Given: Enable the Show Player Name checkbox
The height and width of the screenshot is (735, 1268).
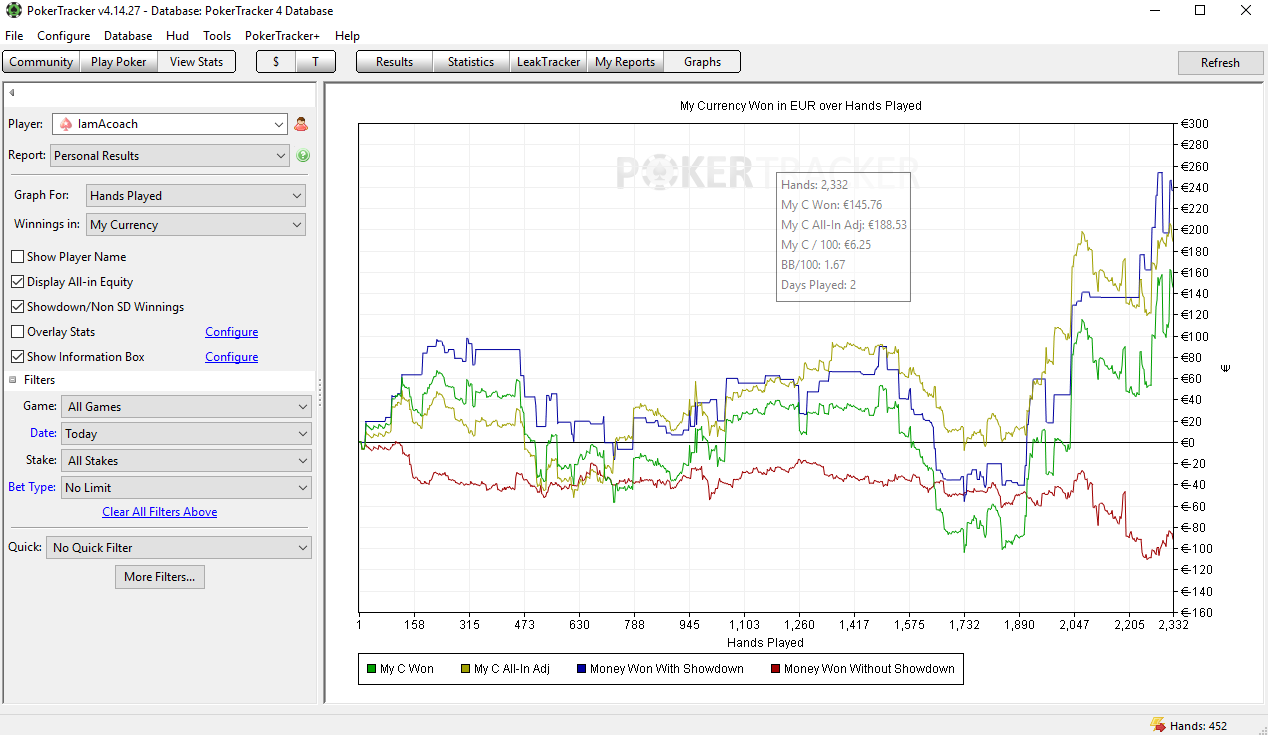Looking at the screenshot, I should pyautogui.click(x=18, y=257).
